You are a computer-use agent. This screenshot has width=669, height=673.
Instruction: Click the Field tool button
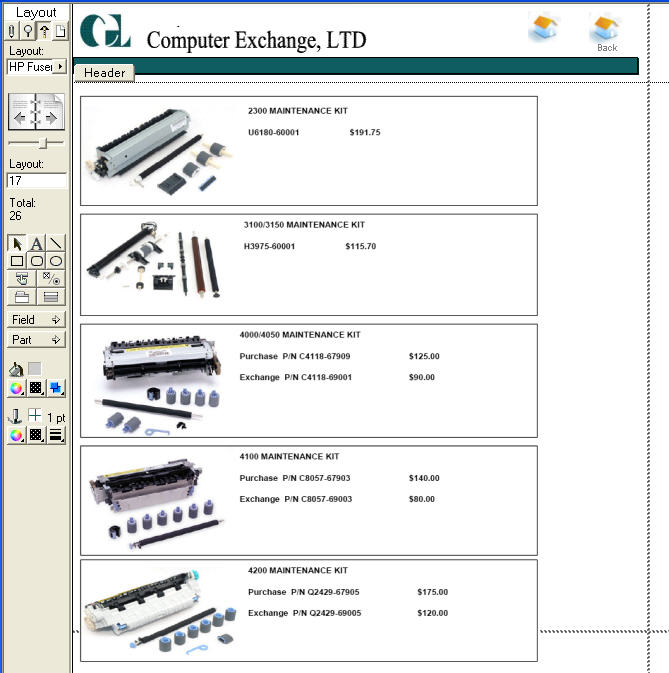pyautogui.click(x=36, y=320)
